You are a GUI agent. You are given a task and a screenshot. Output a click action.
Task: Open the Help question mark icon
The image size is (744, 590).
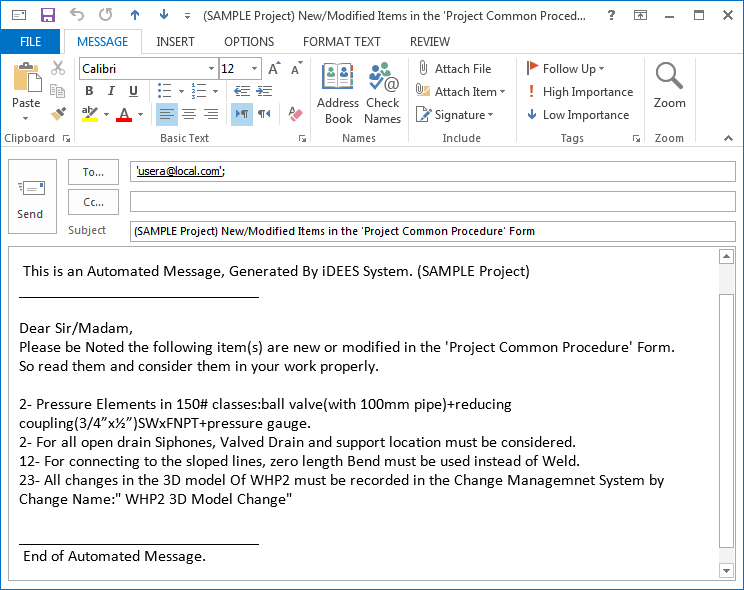tap(612, 15)
